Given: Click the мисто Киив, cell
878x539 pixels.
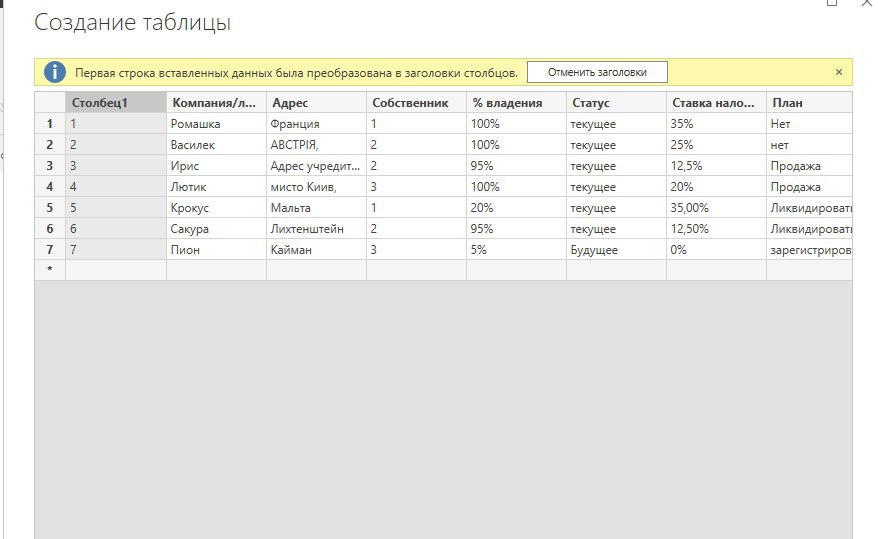Looking at the screenshot, I should (x=316, y=187).
